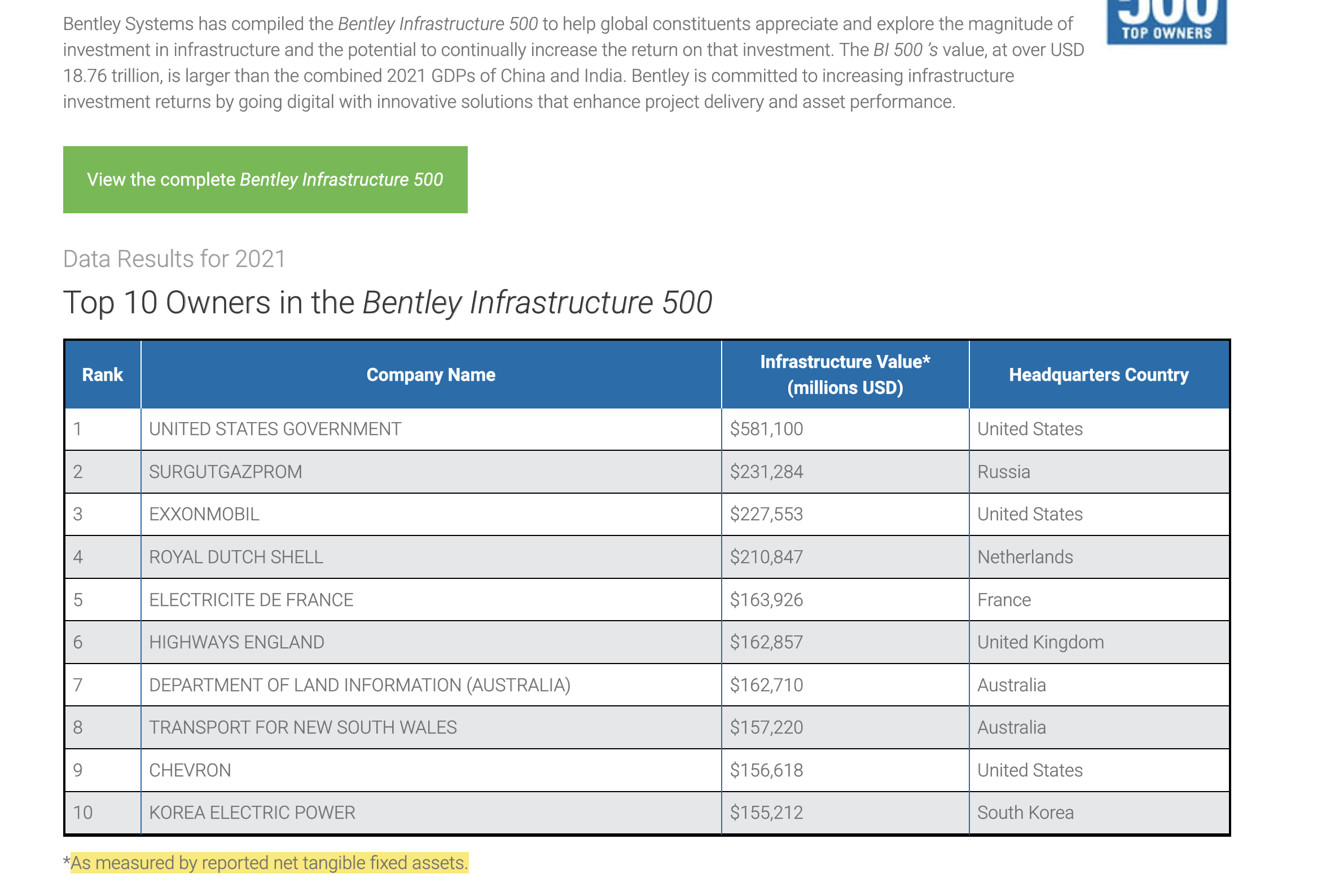Click the highlighted net tangible assets footnote

(269, 863)
